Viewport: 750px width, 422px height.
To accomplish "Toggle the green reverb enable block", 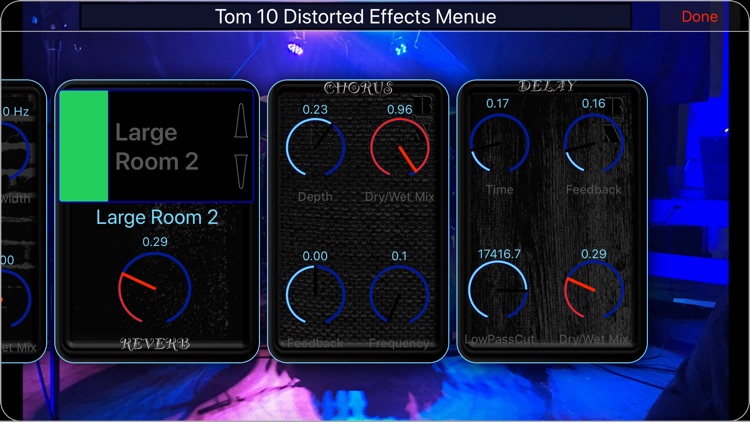I will 84,145.
